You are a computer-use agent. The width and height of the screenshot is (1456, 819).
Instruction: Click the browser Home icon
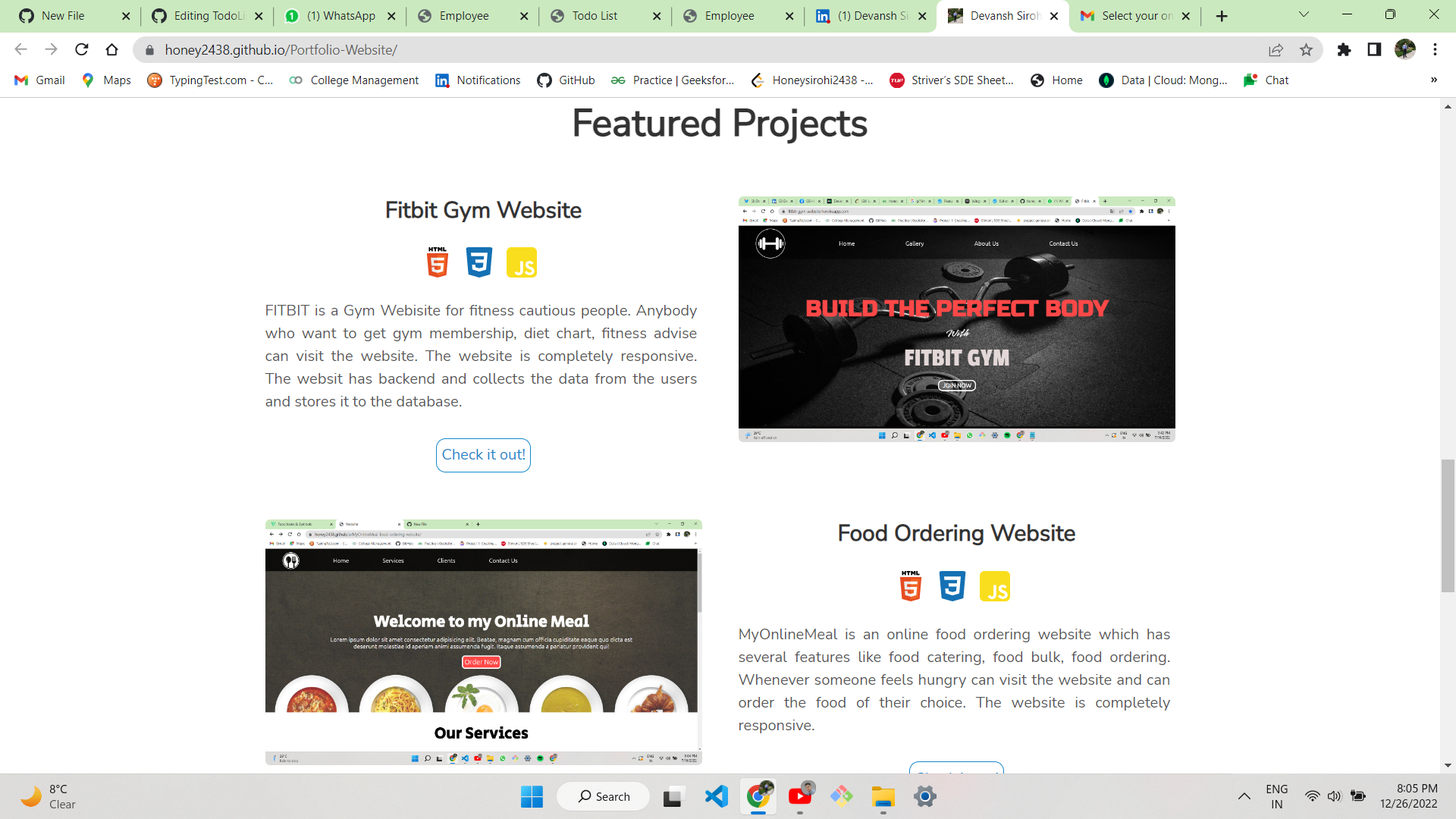click(112, 50)
